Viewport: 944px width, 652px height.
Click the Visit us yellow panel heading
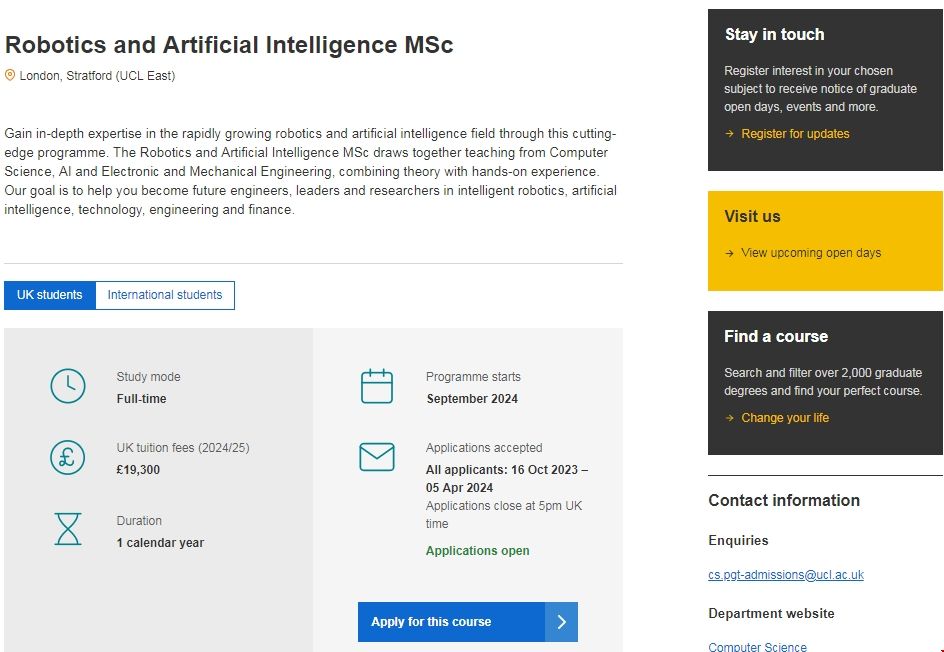click(752, 216)
